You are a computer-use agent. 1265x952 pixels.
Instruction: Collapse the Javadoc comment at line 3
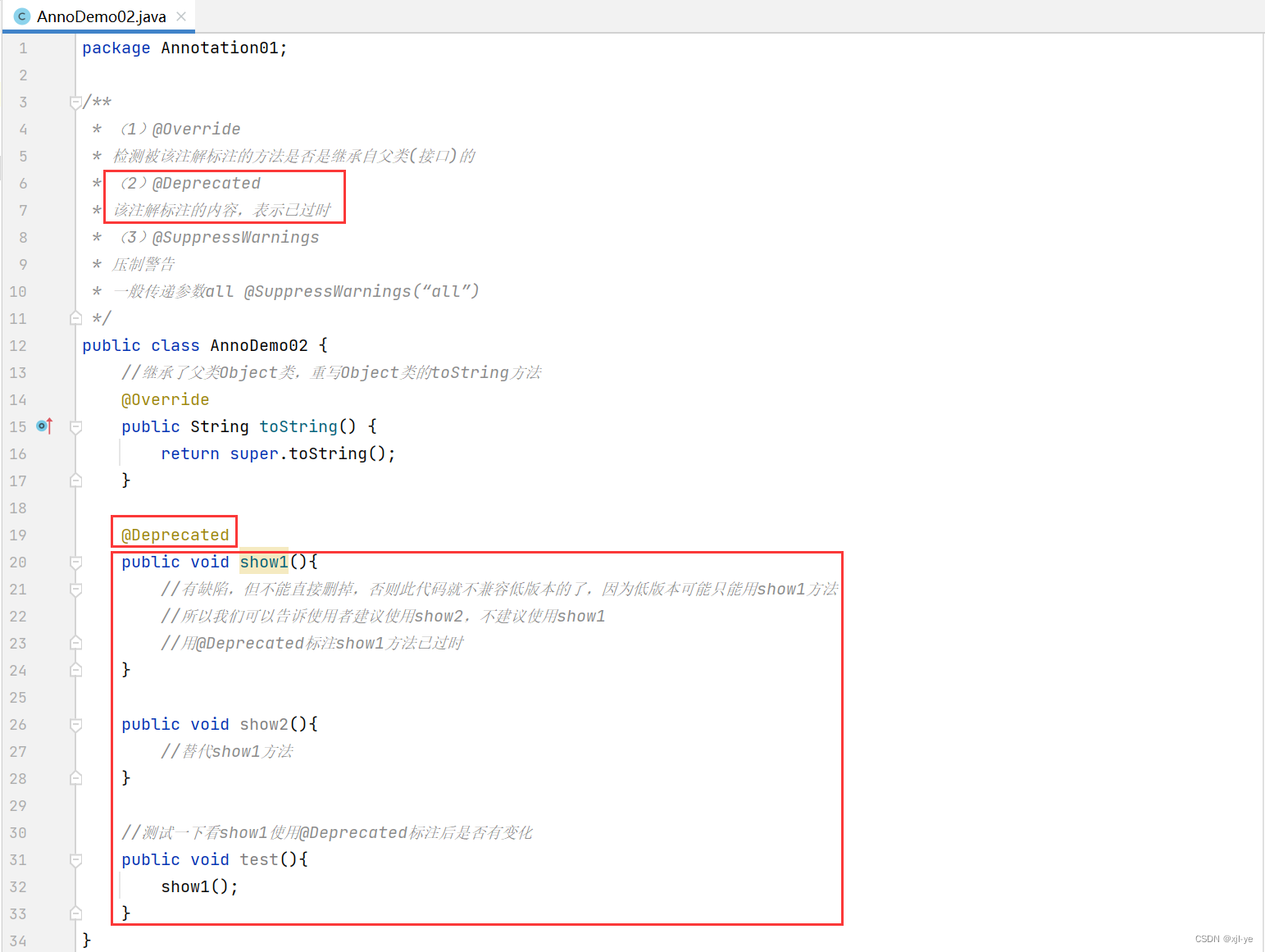pos(75,102)
